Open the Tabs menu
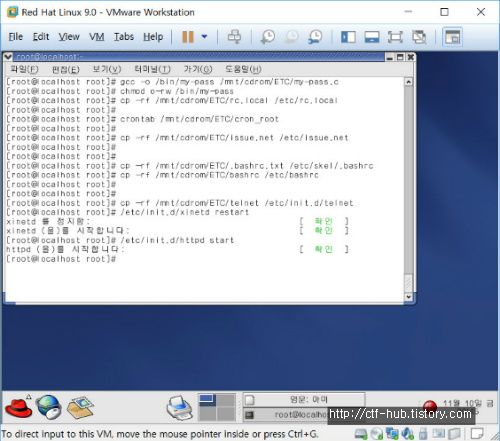The height and width of the screenshot is (441, 500). [124, 37]
